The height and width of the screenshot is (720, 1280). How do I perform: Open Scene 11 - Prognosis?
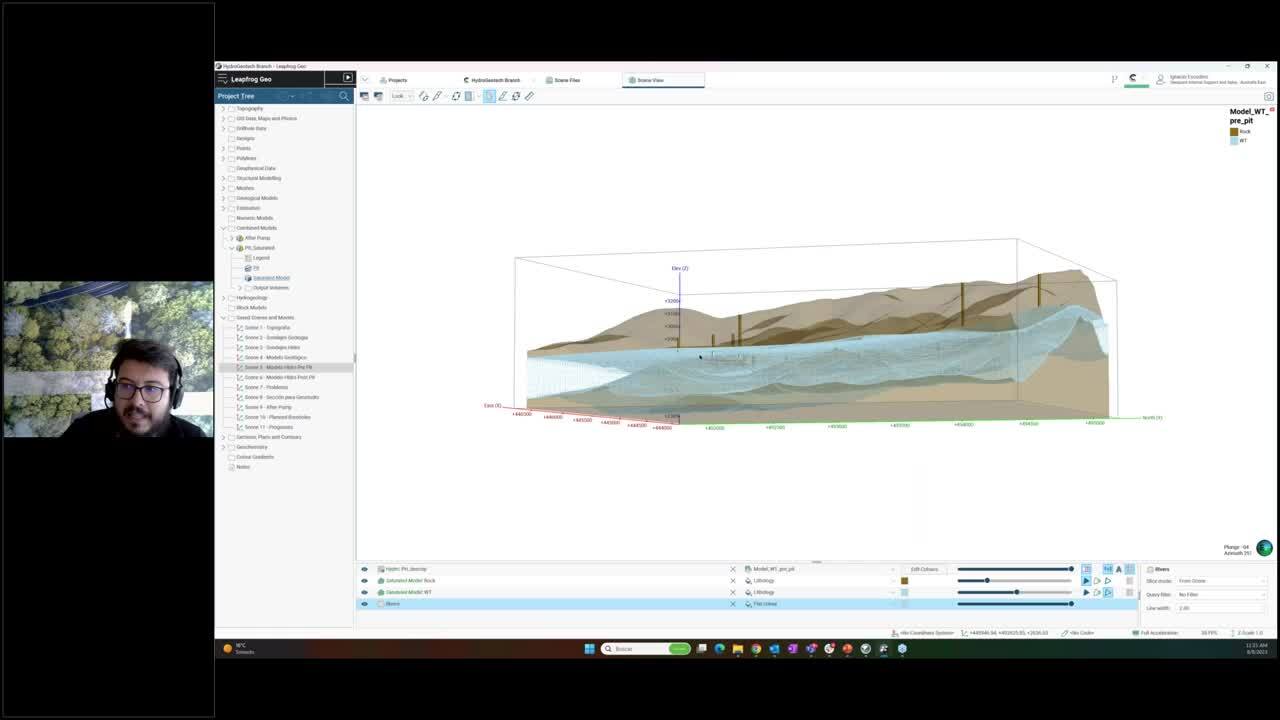[x=269, y=427]
